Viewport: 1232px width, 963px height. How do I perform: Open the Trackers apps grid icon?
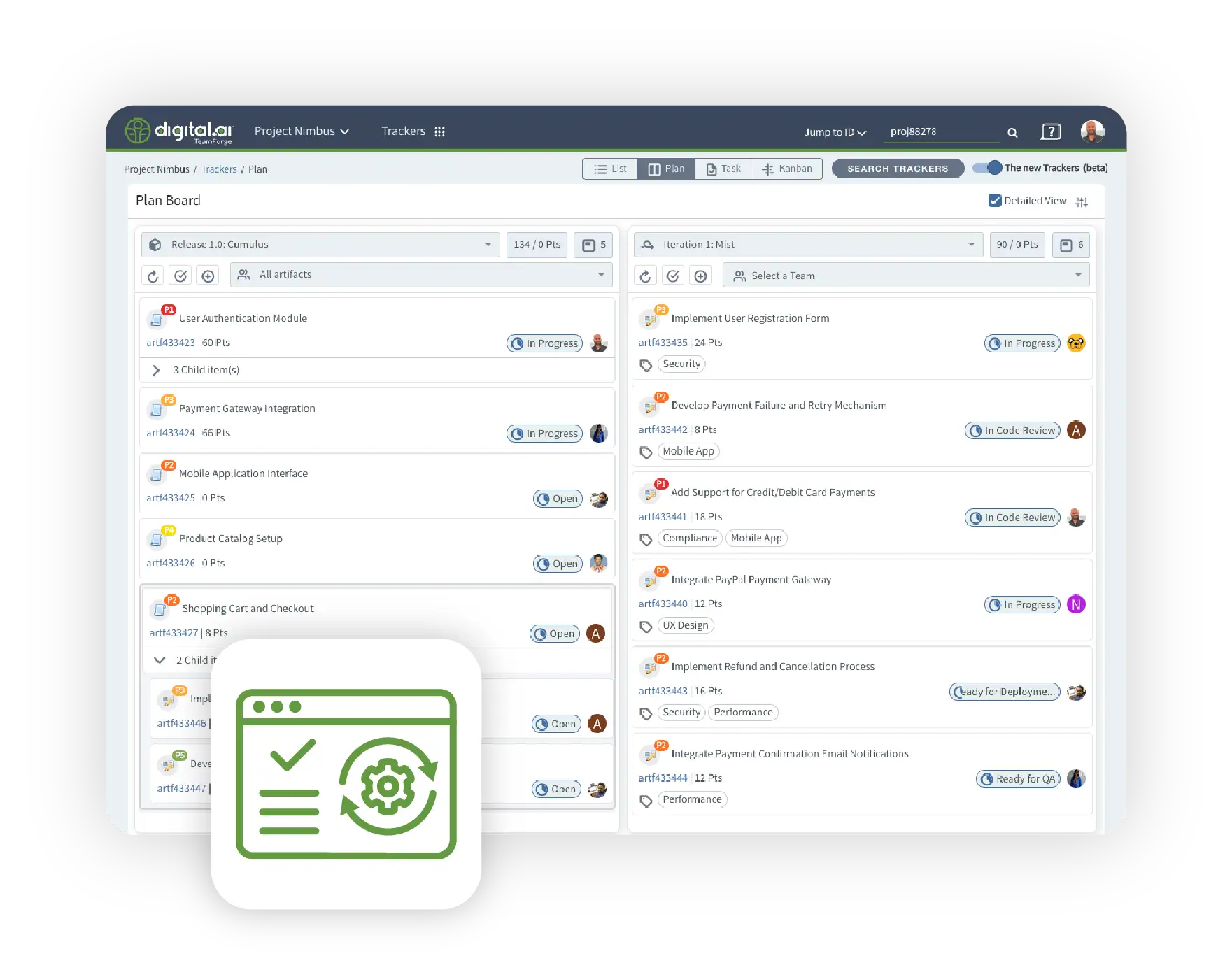(439, 131)
